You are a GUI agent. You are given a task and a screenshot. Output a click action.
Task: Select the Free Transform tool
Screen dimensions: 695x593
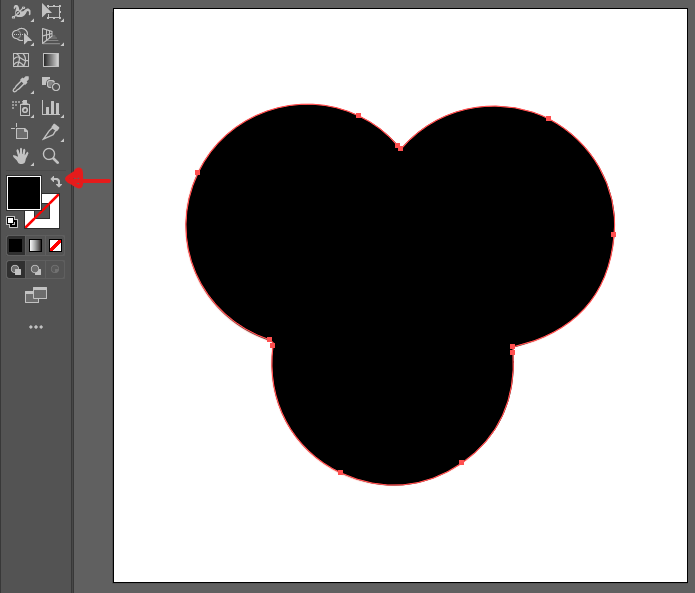pyautogui.click(x=51, y=12)
